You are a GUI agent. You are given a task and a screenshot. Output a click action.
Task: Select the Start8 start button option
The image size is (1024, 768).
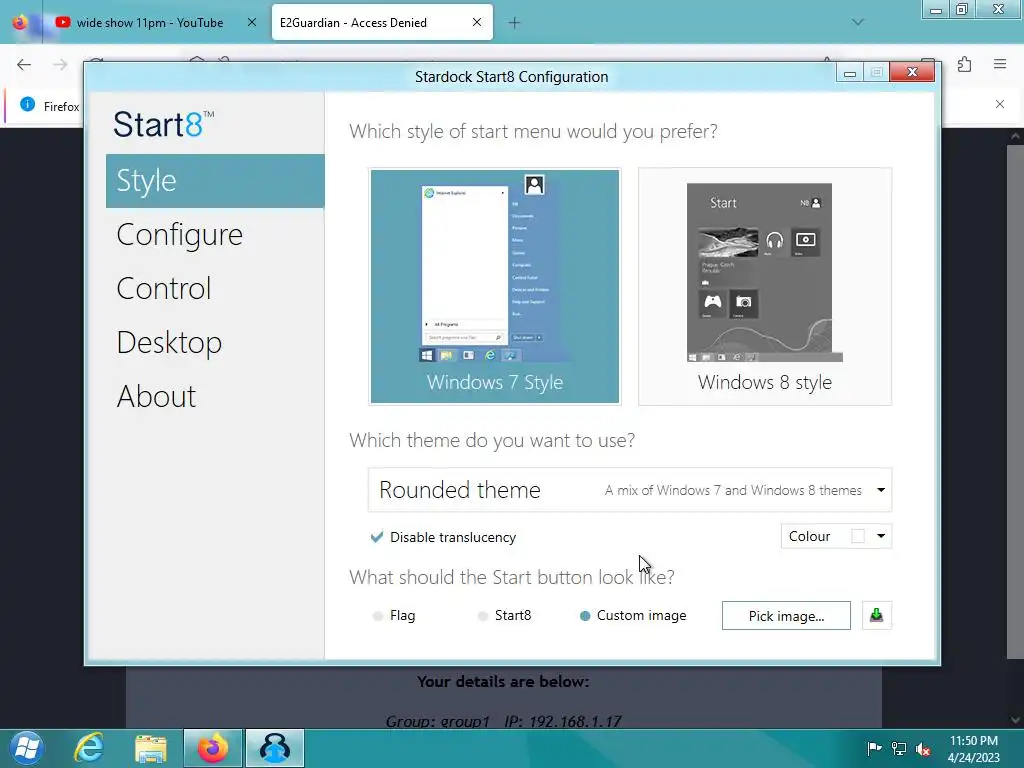point(483,616)
